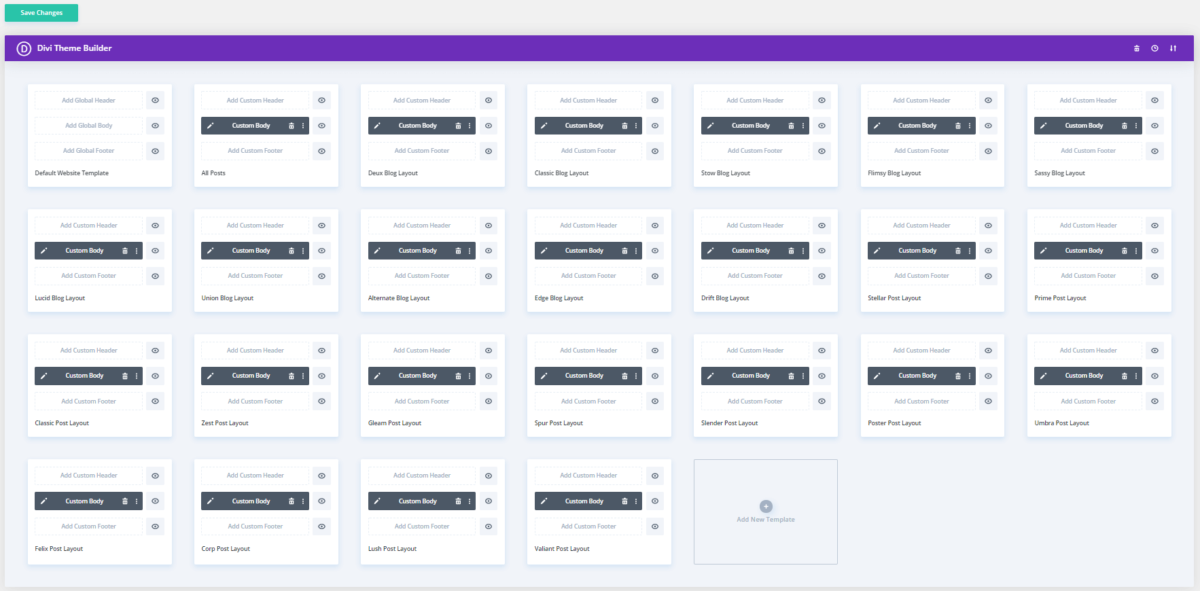Open editing history via clock icon
The image size is (1200, 591).
[x=1154, y=47]
